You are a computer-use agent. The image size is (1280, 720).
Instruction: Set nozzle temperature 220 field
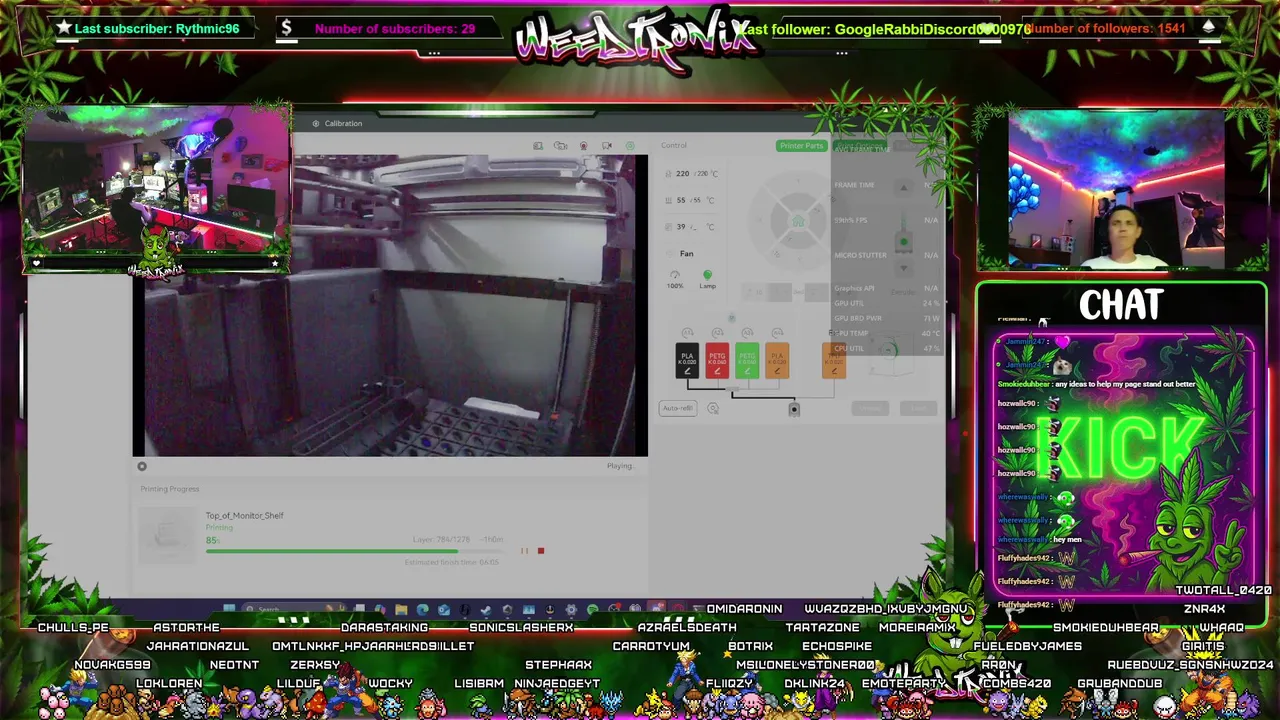coord(692,174)
